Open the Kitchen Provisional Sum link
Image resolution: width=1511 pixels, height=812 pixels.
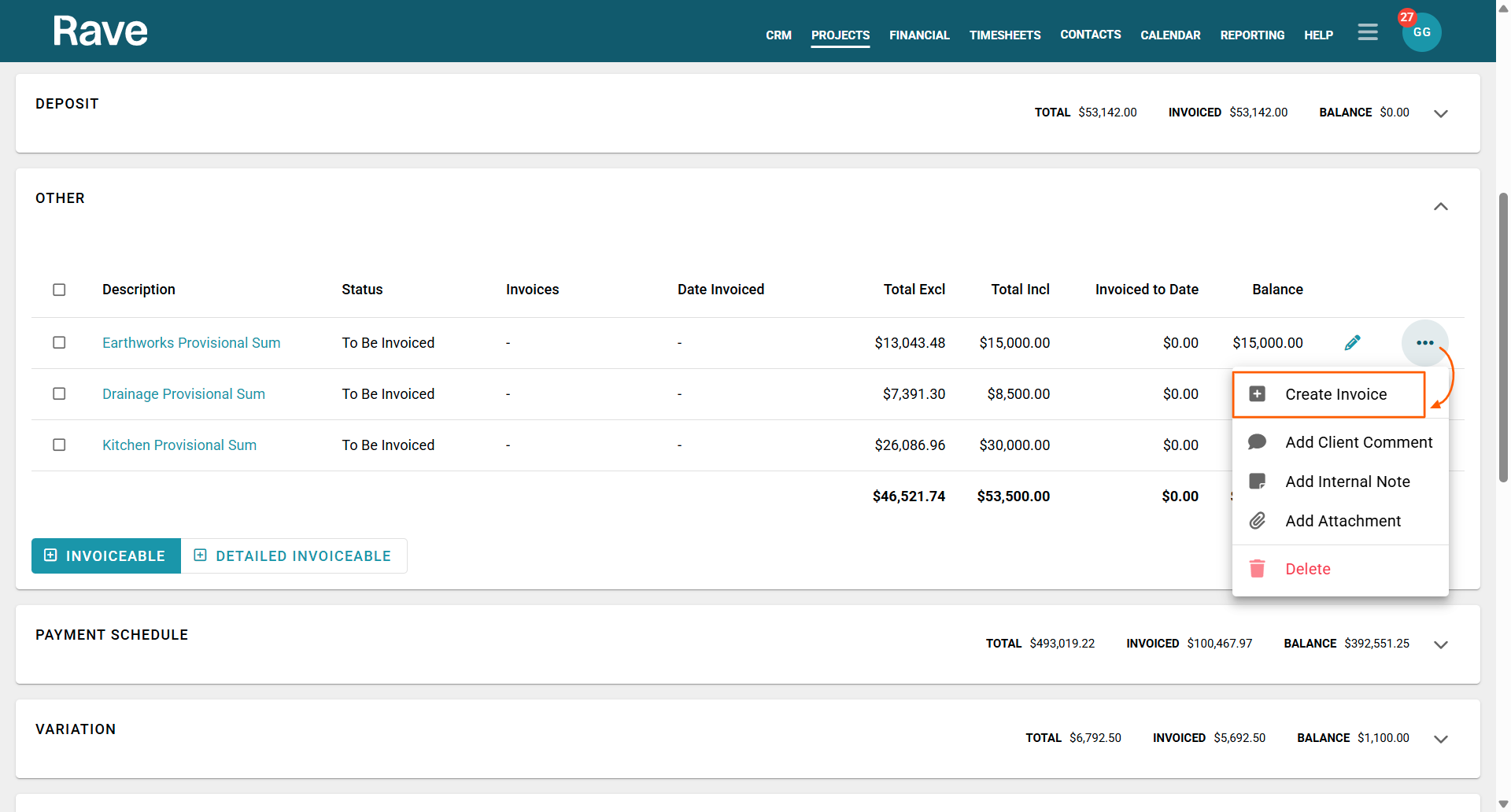pos(179,445)
